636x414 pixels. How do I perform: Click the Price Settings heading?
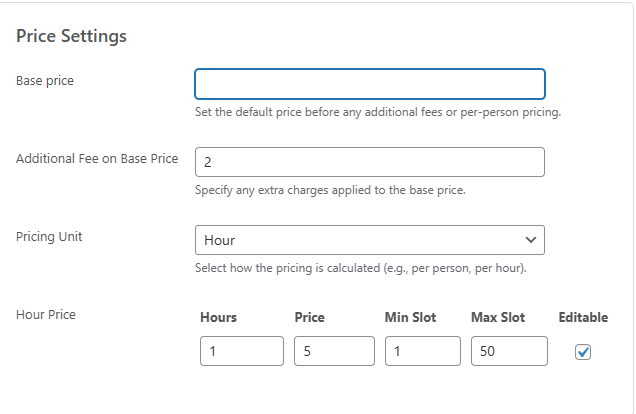[71, 36]
